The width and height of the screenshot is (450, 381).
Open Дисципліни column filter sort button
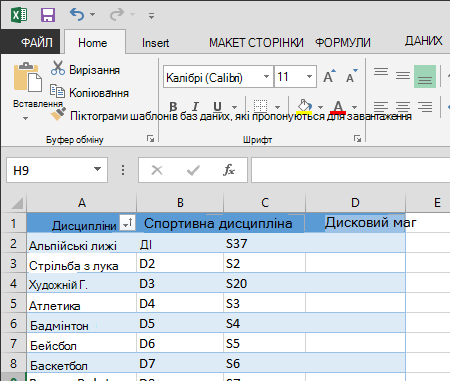pos(127,223)
